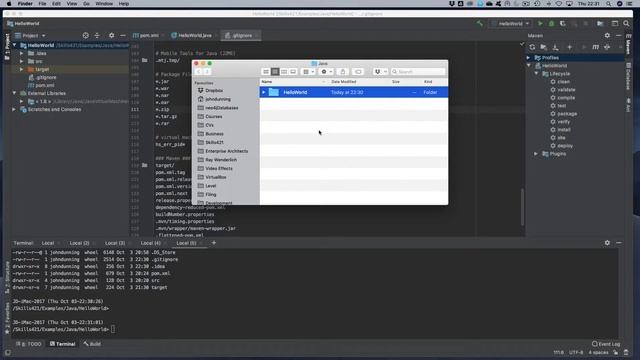Click locate-in-project target icon
The width and height of the screenshot is (640, 360).
[85, 36]
